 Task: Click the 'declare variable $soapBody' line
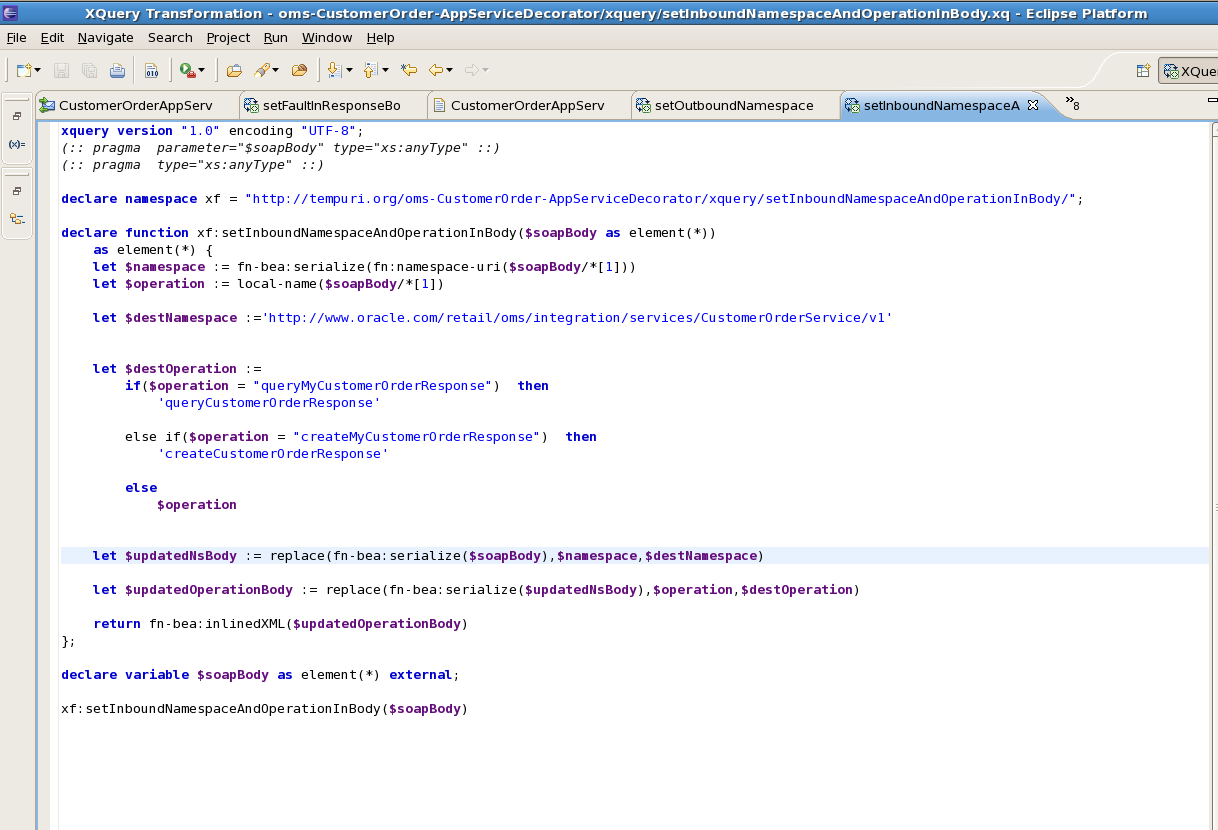pos(260,674)
